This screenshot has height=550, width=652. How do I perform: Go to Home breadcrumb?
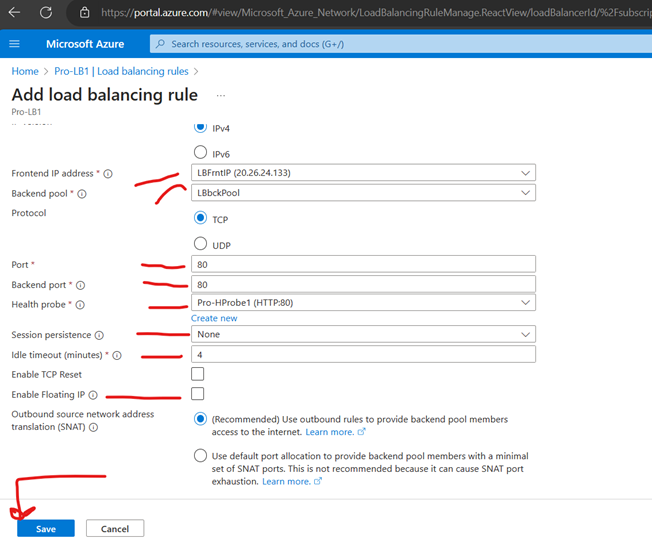click(x=25, y=72)
